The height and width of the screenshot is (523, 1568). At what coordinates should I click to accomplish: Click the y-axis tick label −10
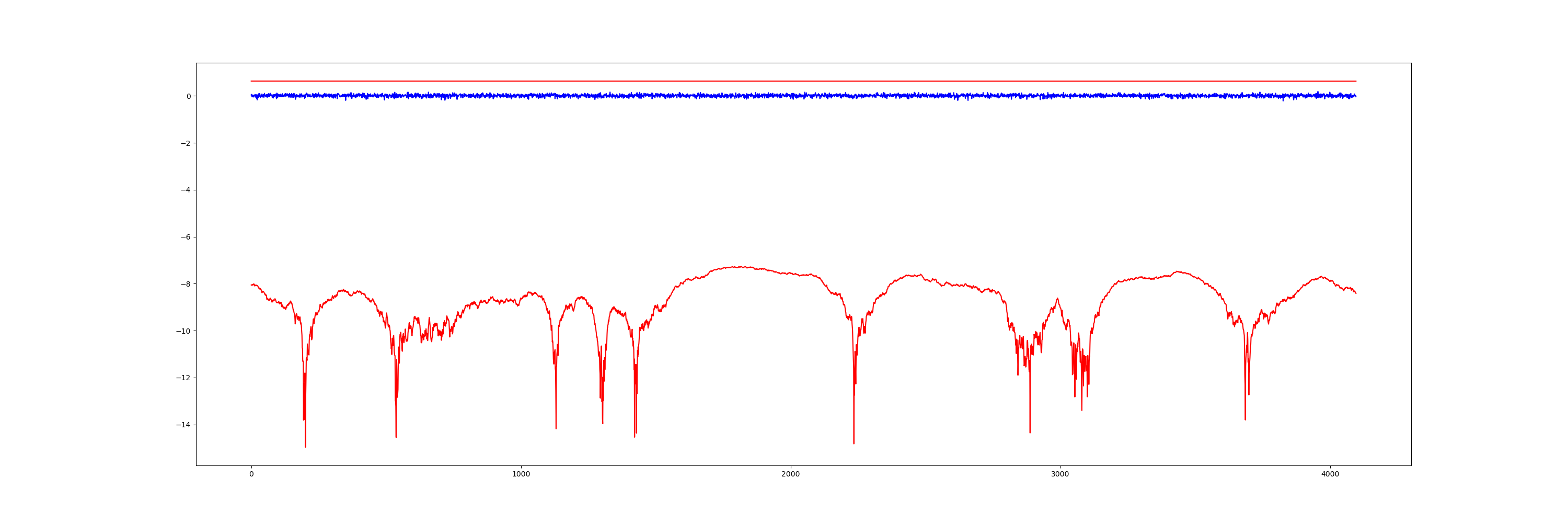(183, 331)
